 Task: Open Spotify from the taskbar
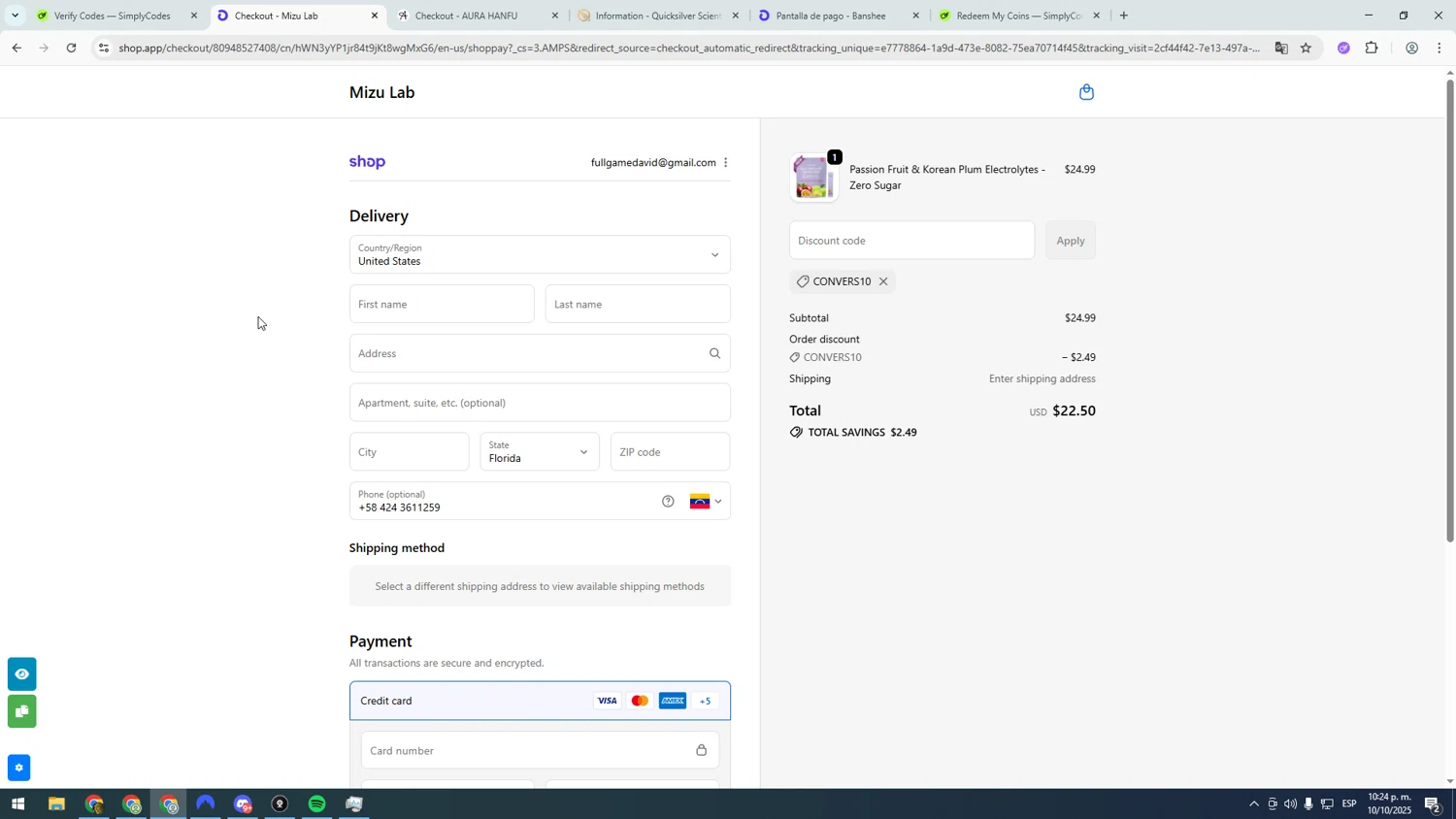click(x=317, y=804)
